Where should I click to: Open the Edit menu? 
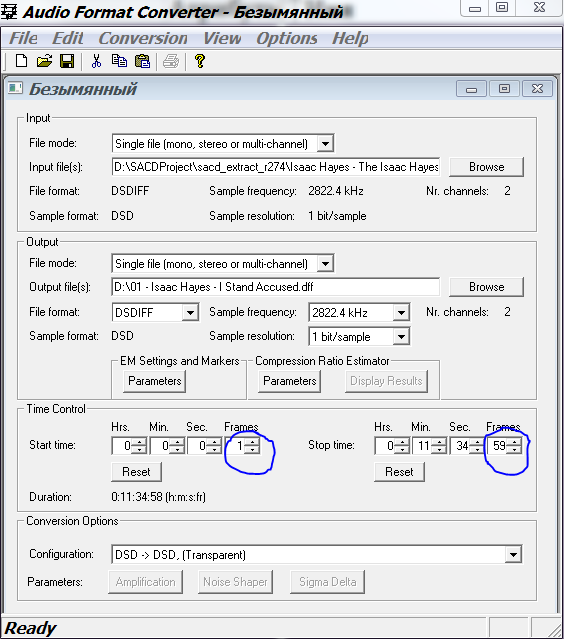tap(68, 38)
